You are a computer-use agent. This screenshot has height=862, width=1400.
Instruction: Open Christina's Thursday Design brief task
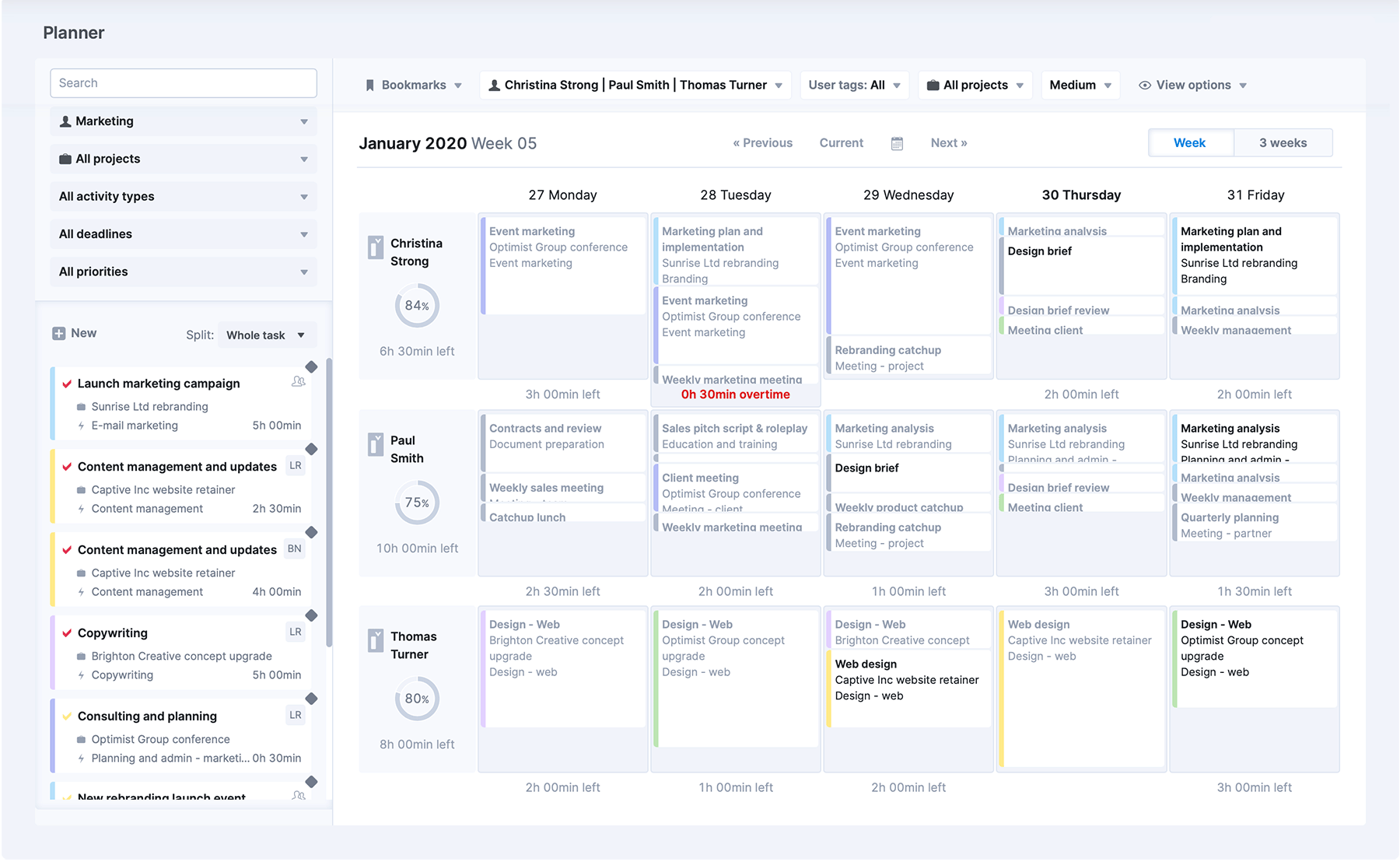click(x=1080, y=266)
